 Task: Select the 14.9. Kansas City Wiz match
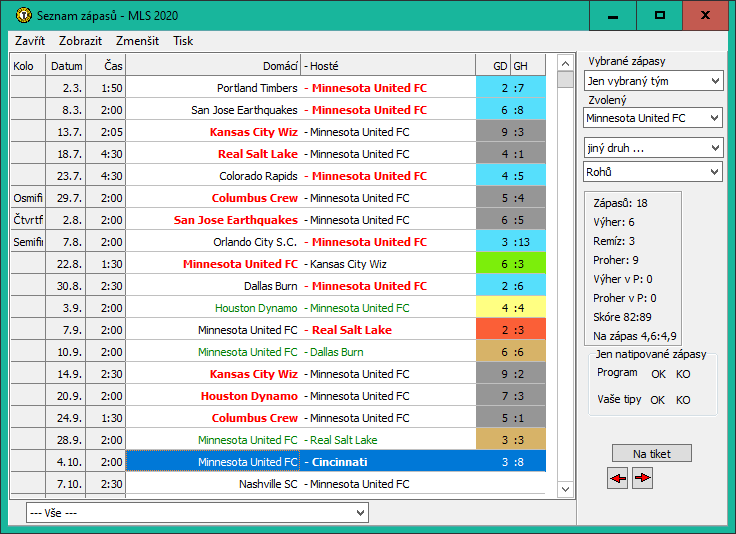point(278,374)
